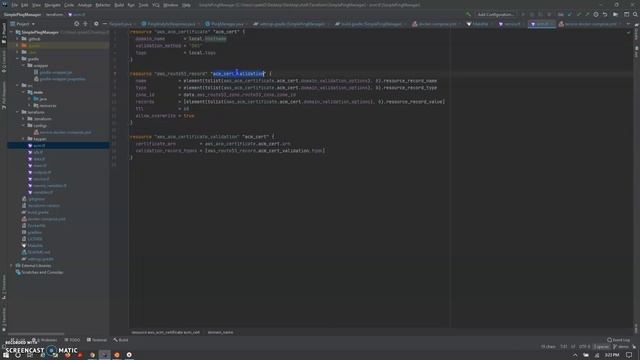The width and height of the screenshot is (640, 360).
Task: Switch to the docker-compose.yml editor tab
Action: pos(437,24)
